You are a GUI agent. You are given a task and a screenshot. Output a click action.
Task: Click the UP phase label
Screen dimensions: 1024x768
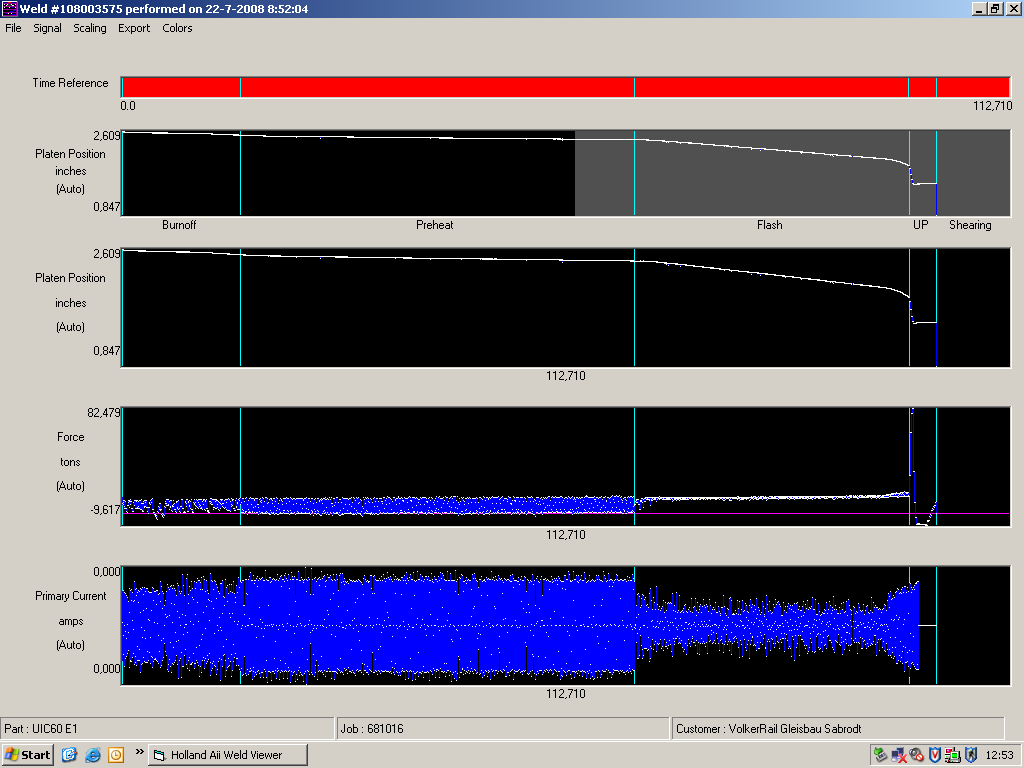(920, 225)
